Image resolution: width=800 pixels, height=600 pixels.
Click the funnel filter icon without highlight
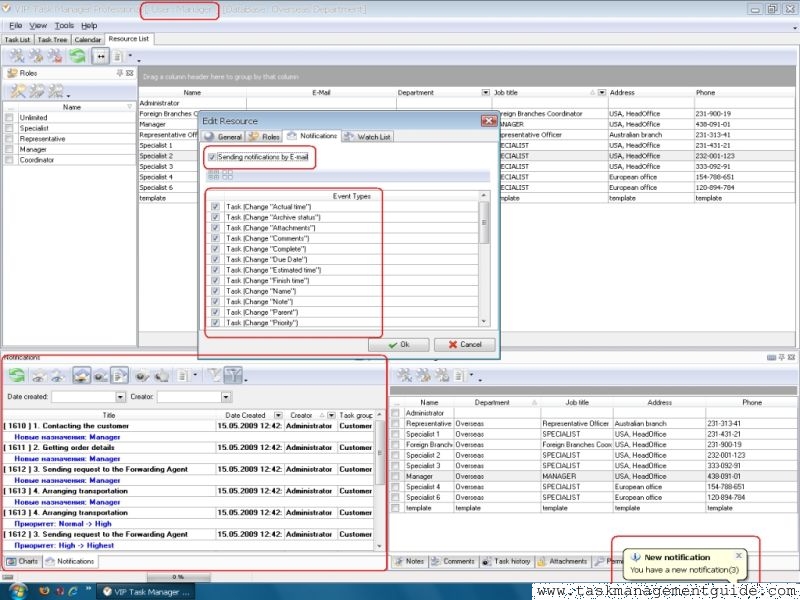tap(214, 376)
